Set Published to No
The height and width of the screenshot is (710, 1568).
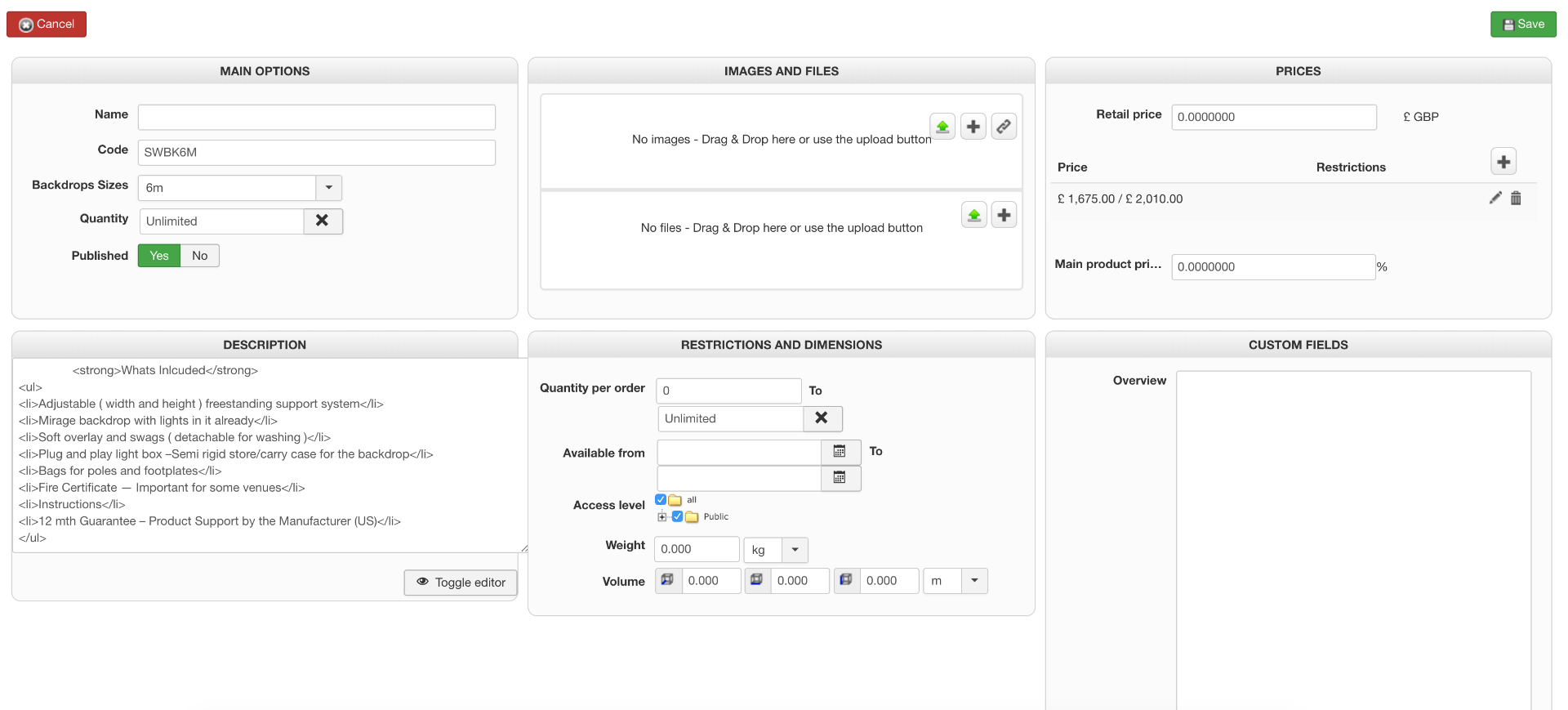[x=200, y=256]
